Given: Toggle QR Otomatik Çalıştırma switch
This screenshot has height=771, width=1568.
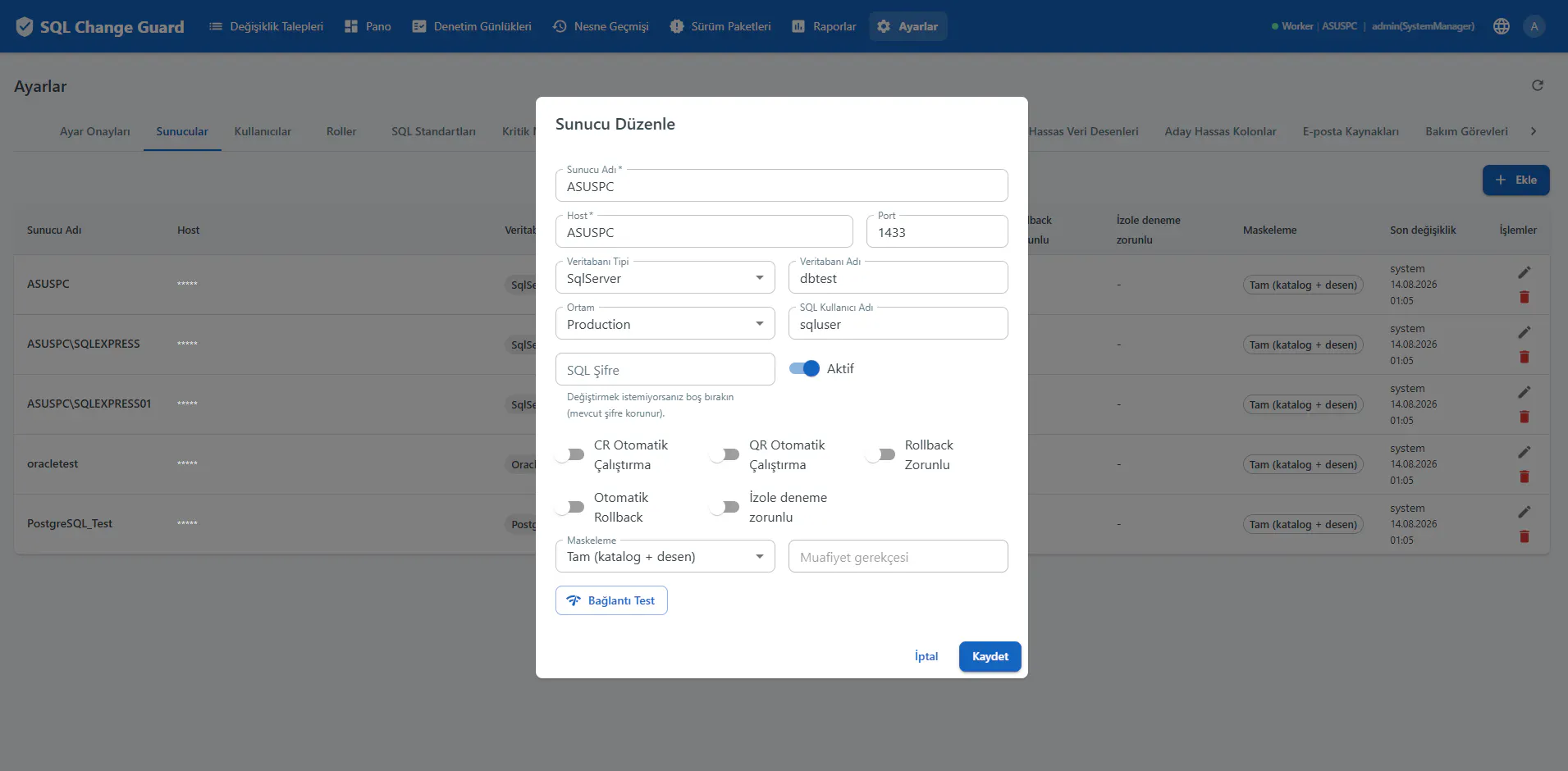Looking at the screenshot, I should pos(725,454).
